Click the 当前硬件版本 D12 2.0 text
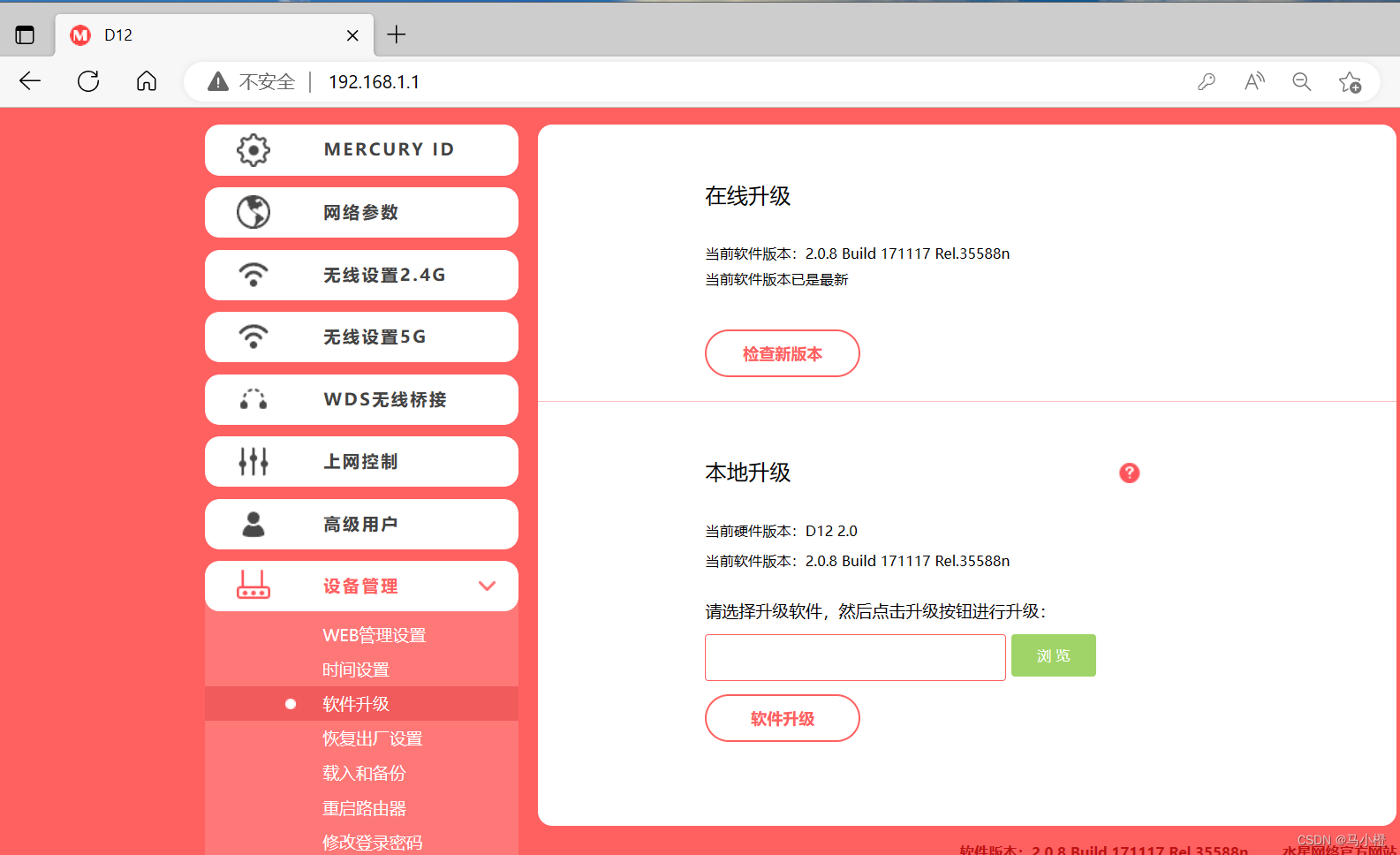This screenshot has height=855, width=1400. [x=781, y=531]
